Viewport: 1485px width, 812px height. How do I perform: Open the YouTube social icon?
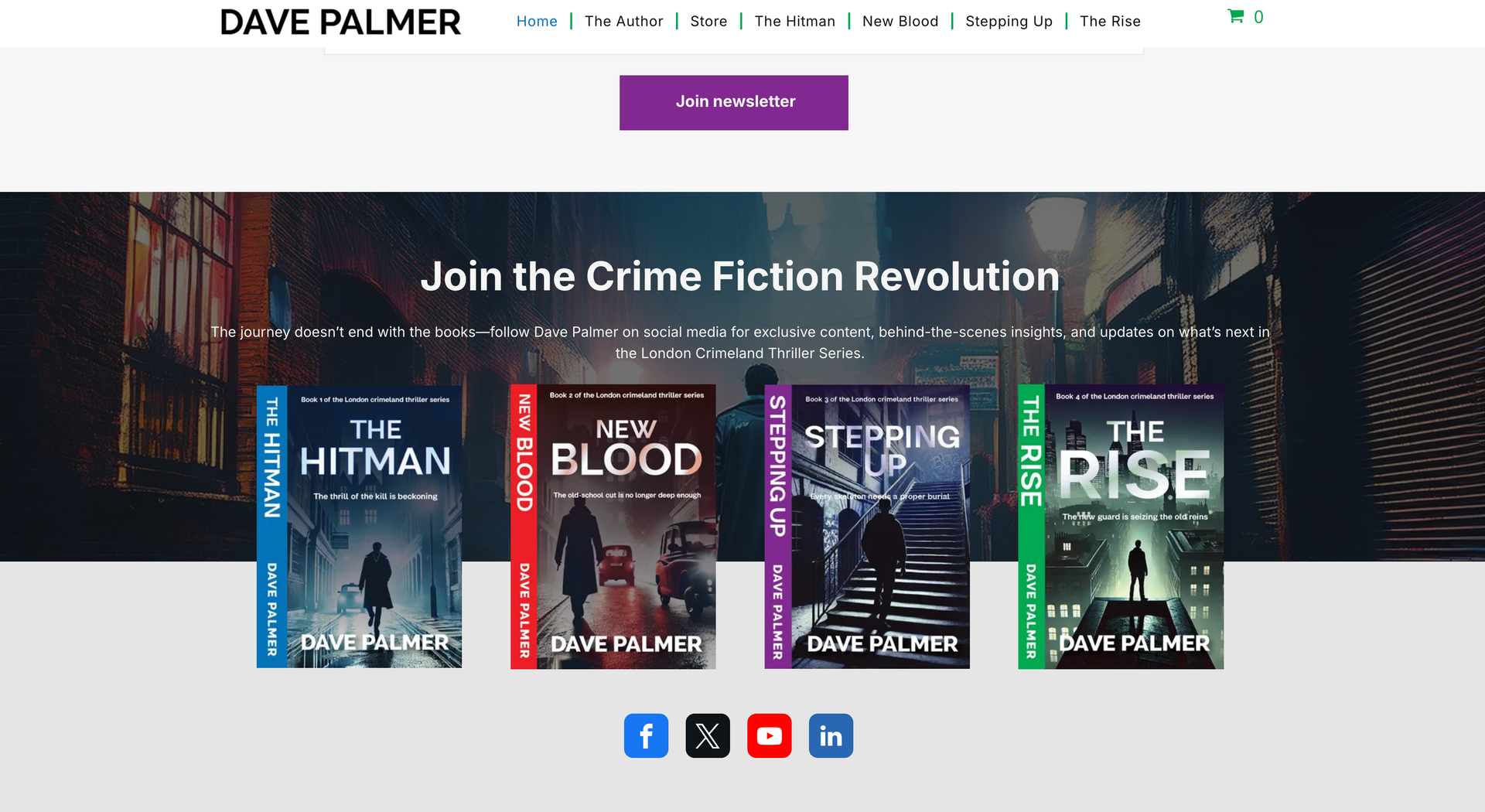pos(770,735)
